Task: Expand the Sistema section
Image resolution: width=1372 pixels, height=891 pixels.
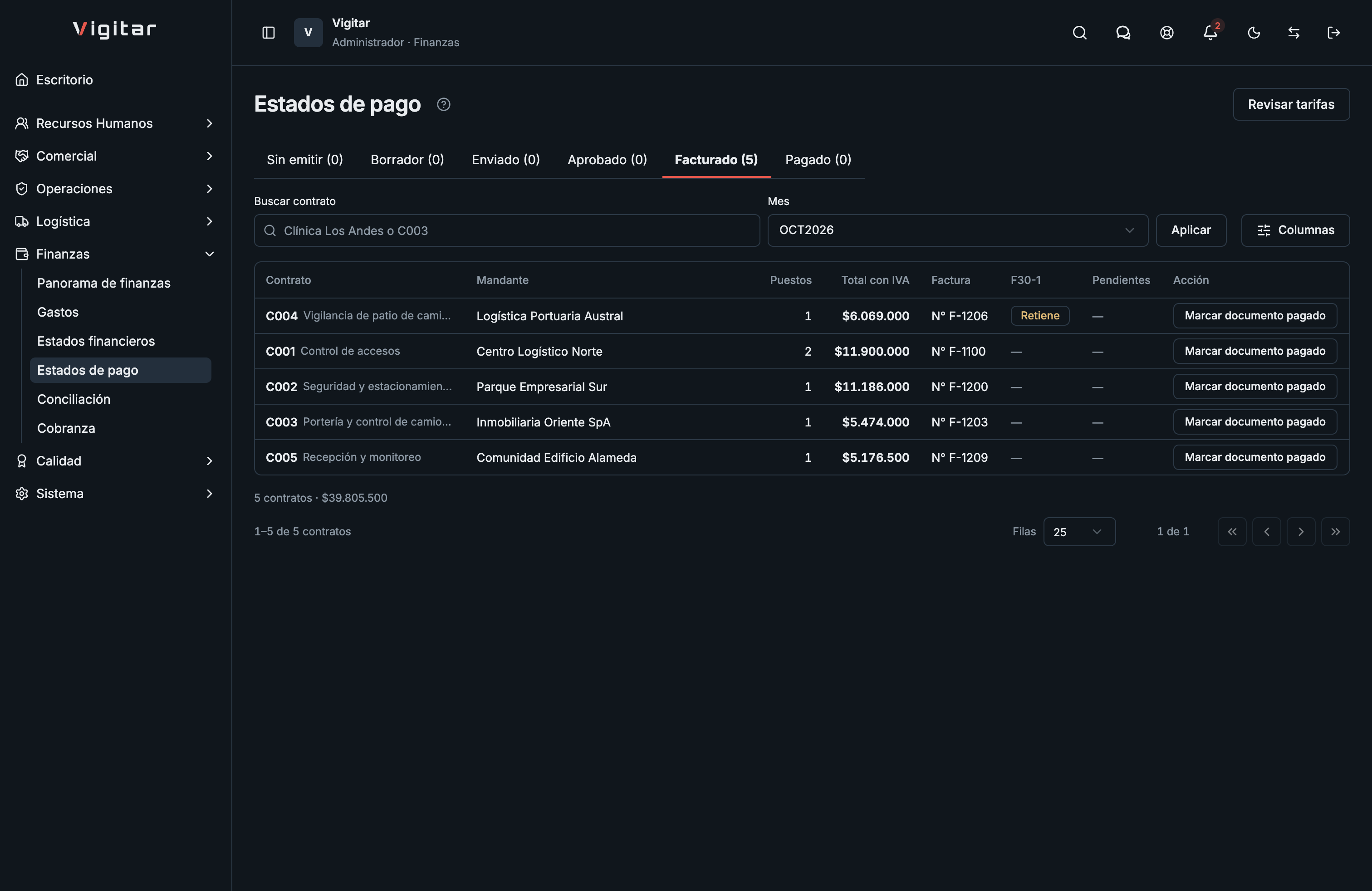Action: (115, 493)
